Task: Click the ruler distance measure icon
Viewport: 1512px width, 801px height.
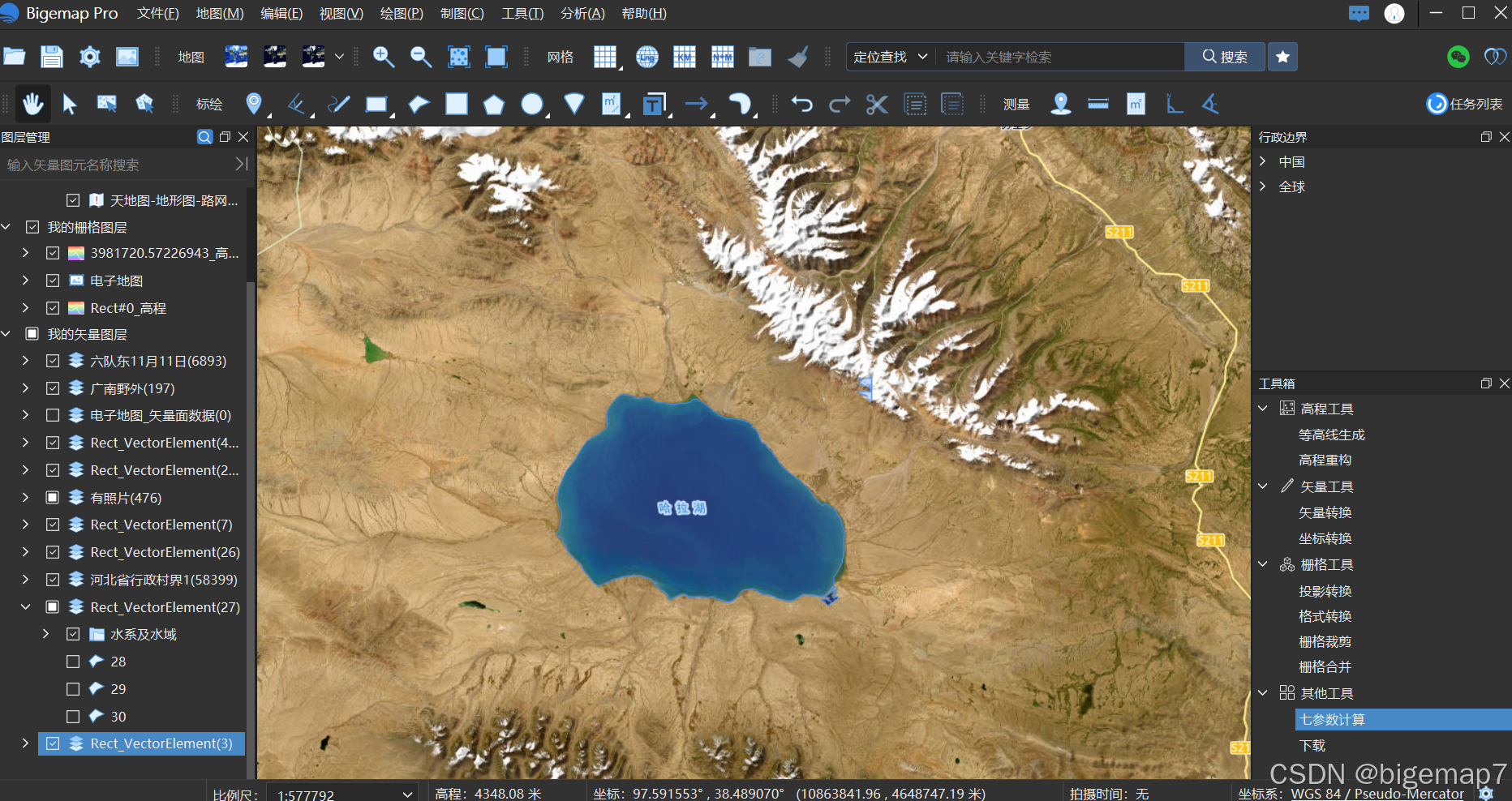Action: click(x=1098, y=104)
